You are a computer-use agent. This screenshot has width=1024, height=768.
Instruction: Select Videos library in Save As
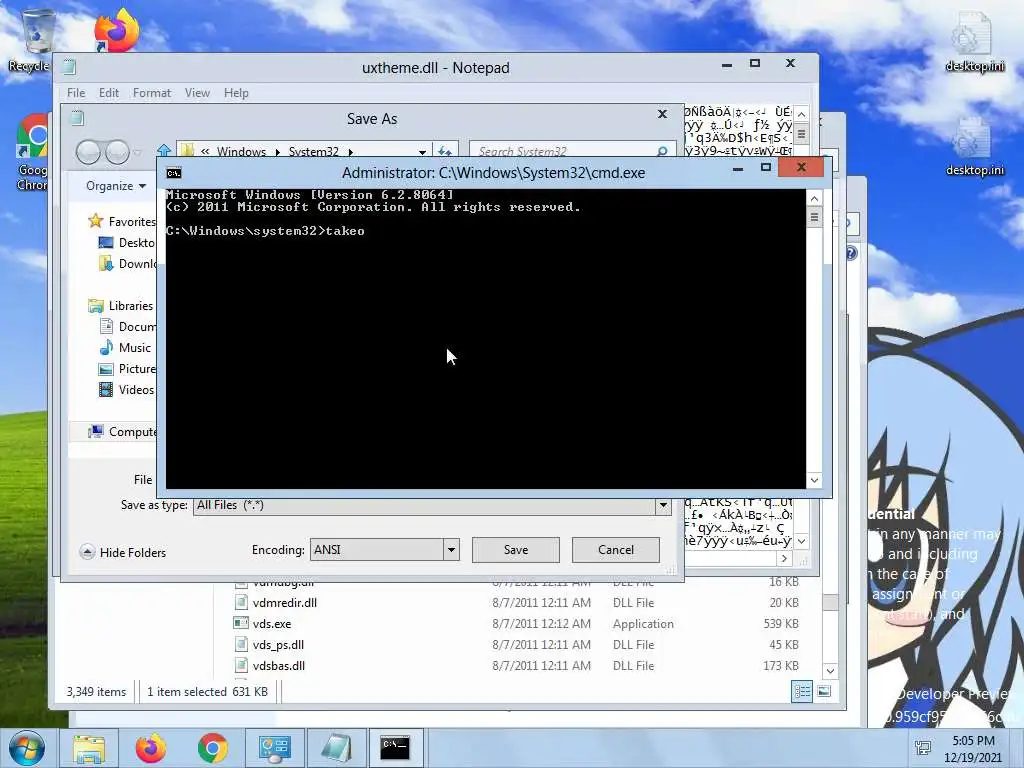click(x=126, y=389)
